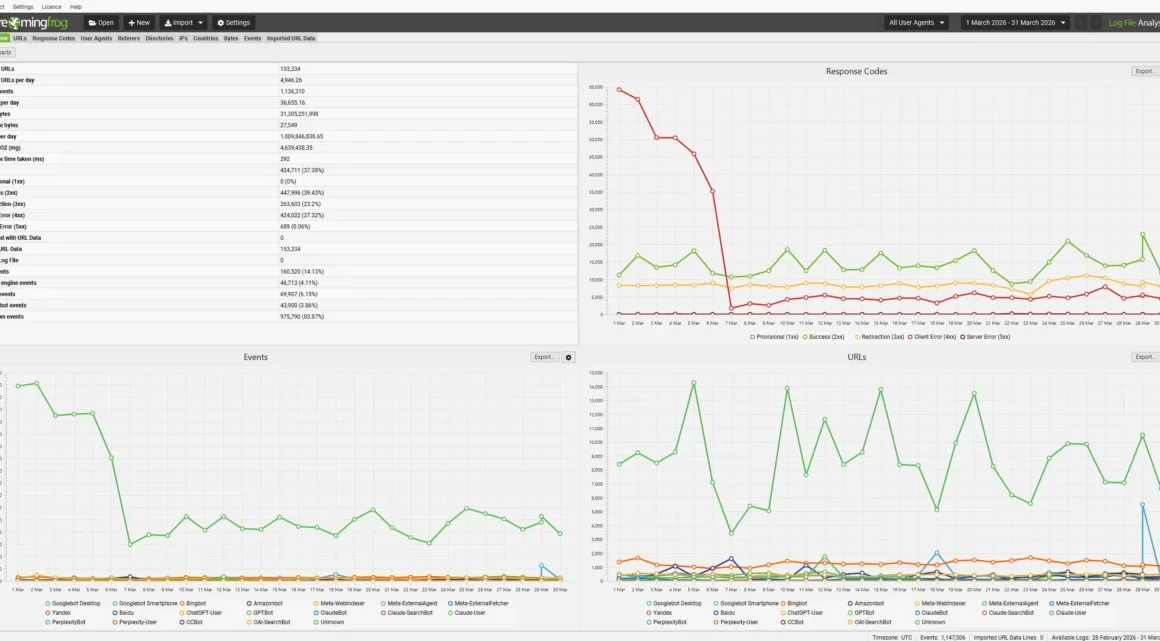Expand the All User Agents dropdown

[917, 23]
